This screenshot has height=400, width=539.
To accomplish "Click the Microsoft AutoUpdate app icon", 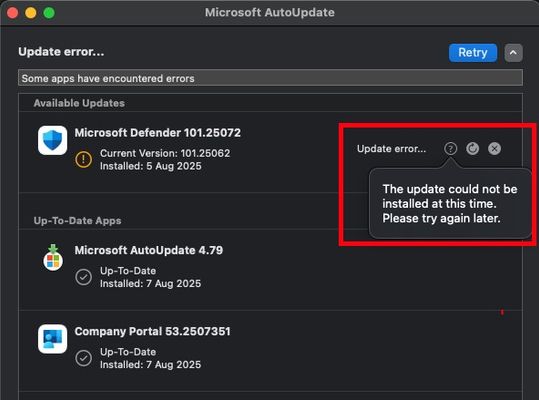I will coord(53,258).
